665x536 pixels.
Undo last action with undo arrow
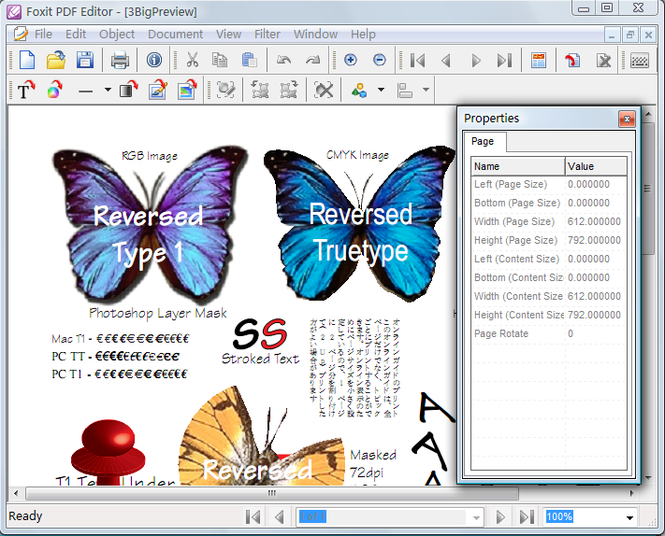284,60
